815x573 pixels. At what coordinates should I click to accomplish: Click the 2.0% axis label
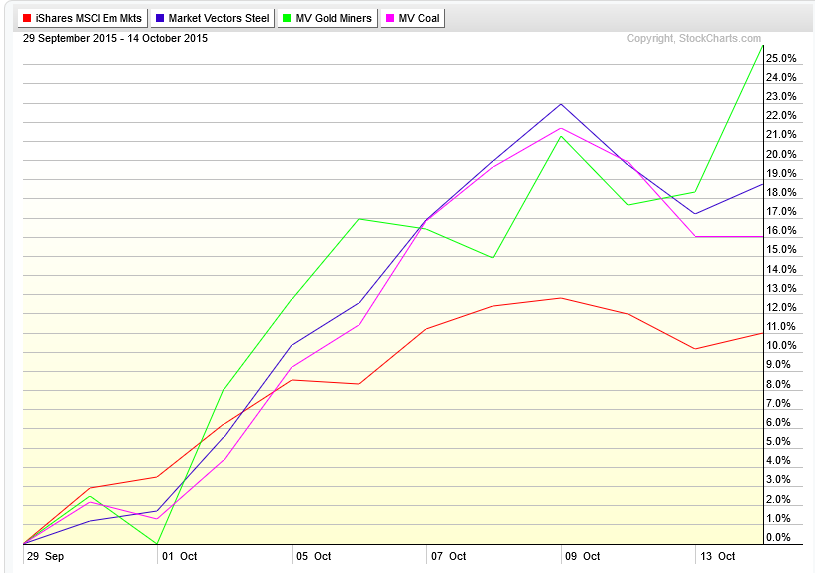coord(778,499)
